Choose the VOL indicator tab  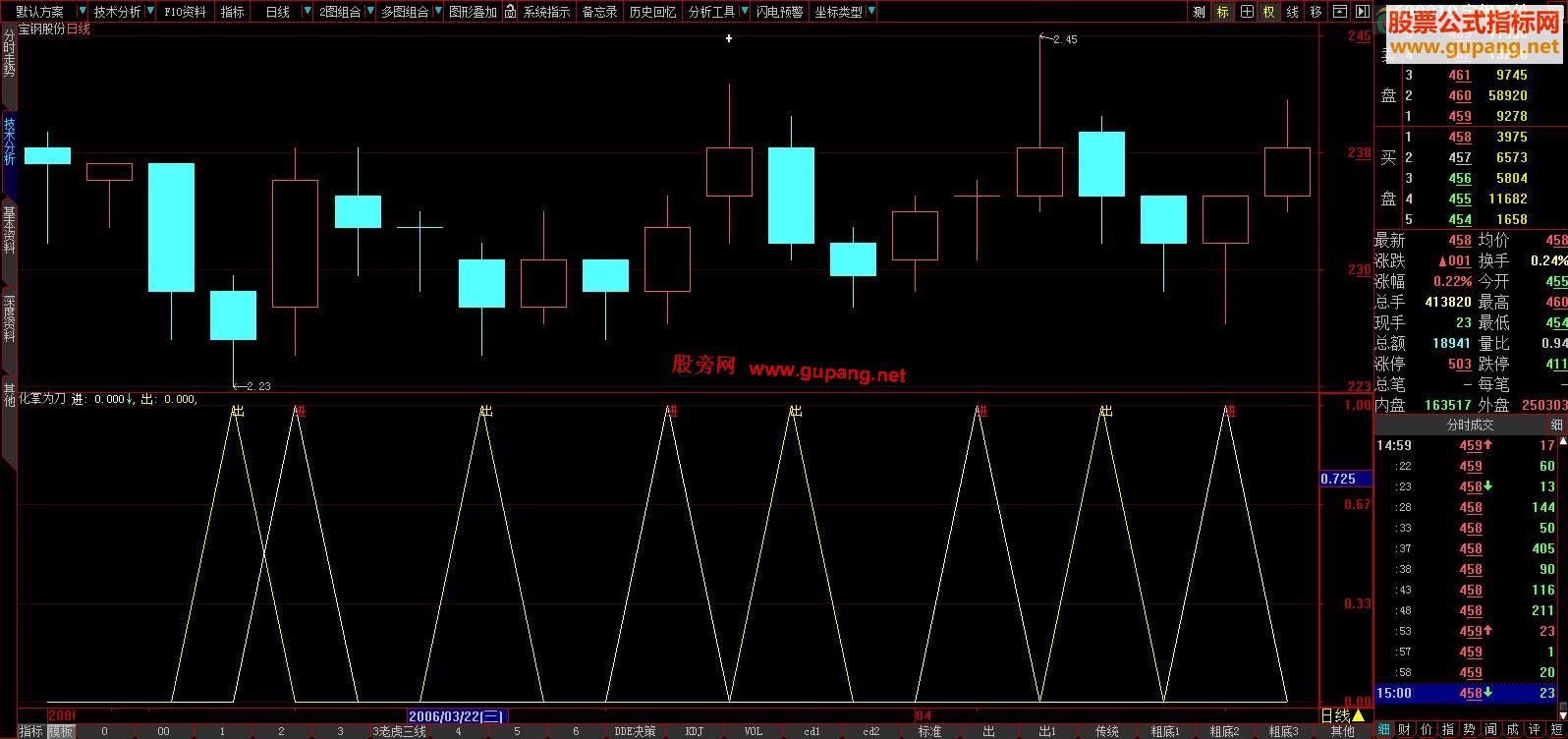click(754, 731)
